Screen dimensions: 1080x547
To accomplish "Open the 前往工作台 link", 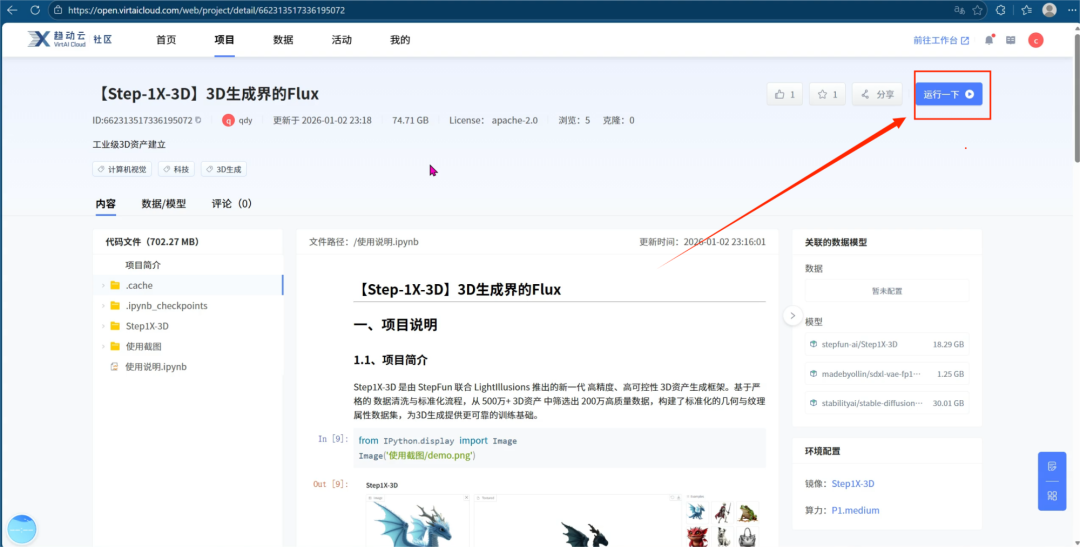I will click(941, 40).
